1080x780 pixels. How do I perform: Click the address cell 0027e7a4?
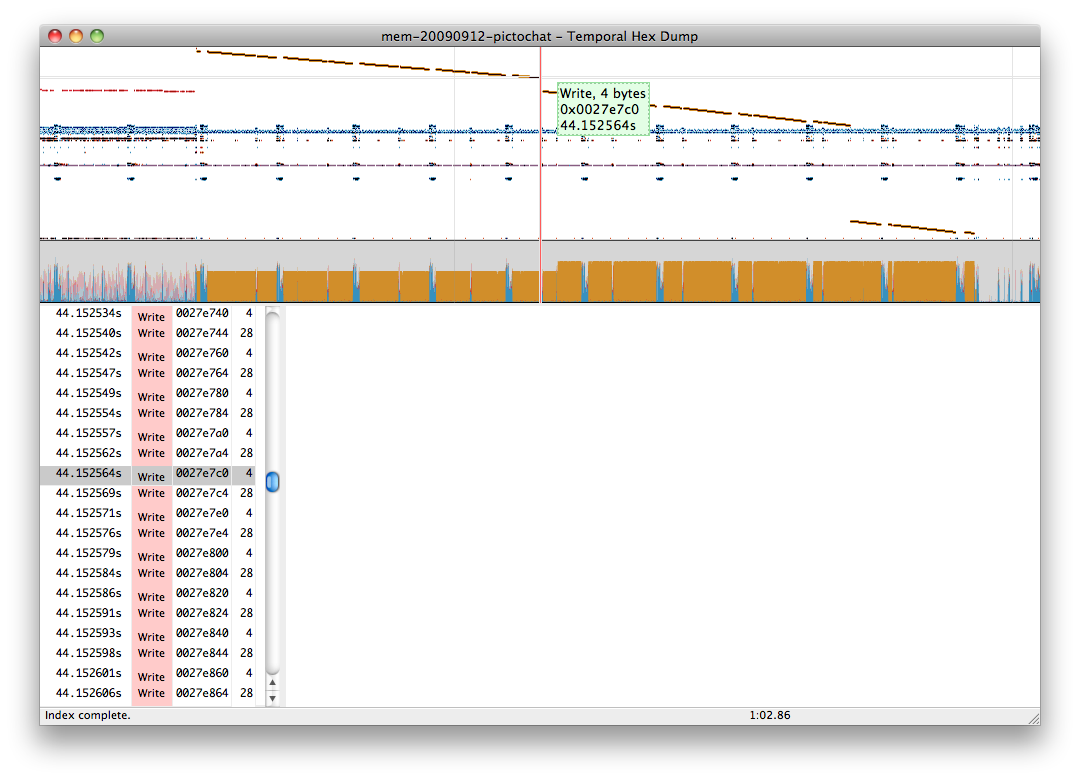pyautogui.click(x=202, y=453)
